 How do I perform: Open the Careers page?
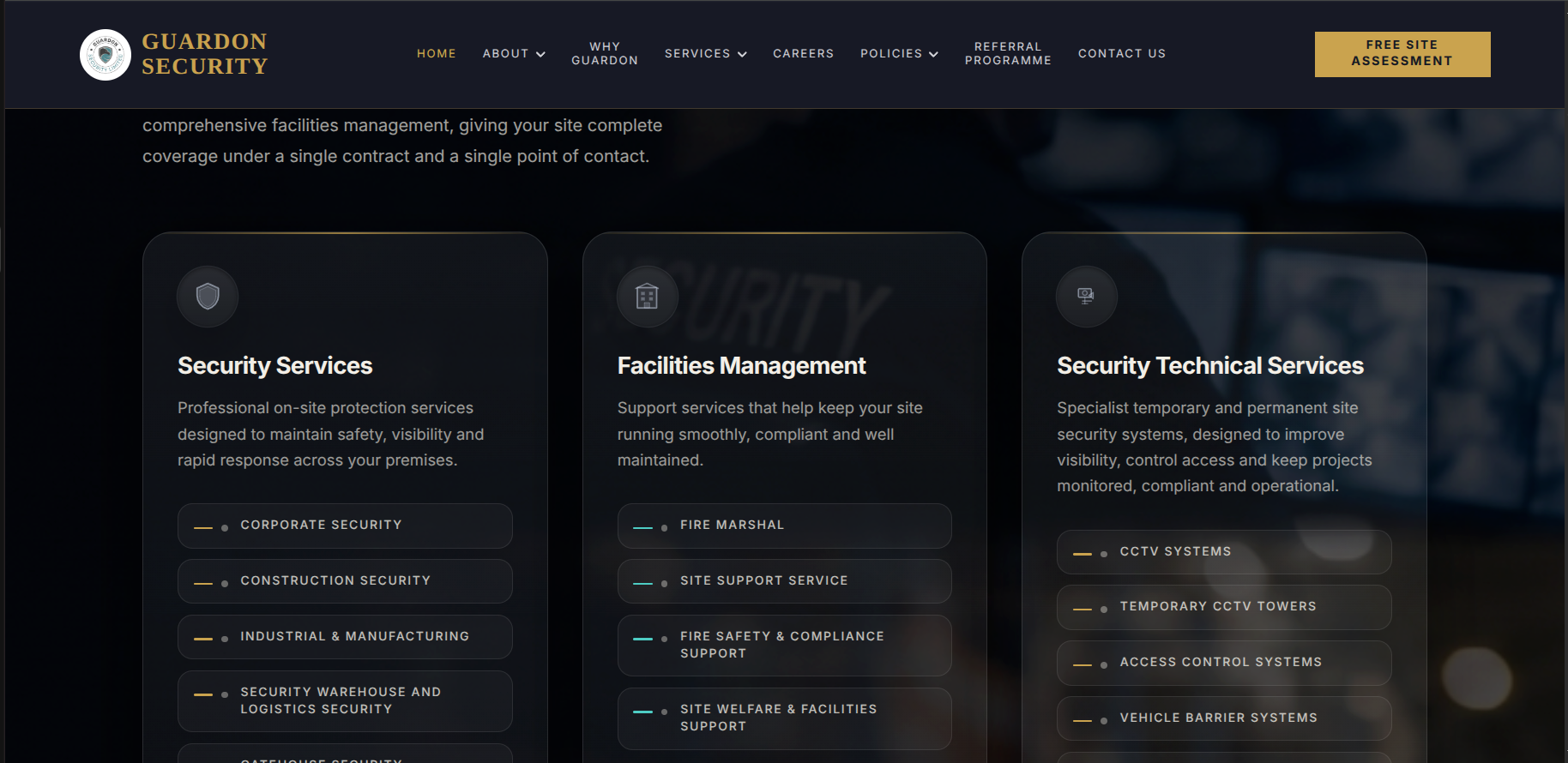803,53
